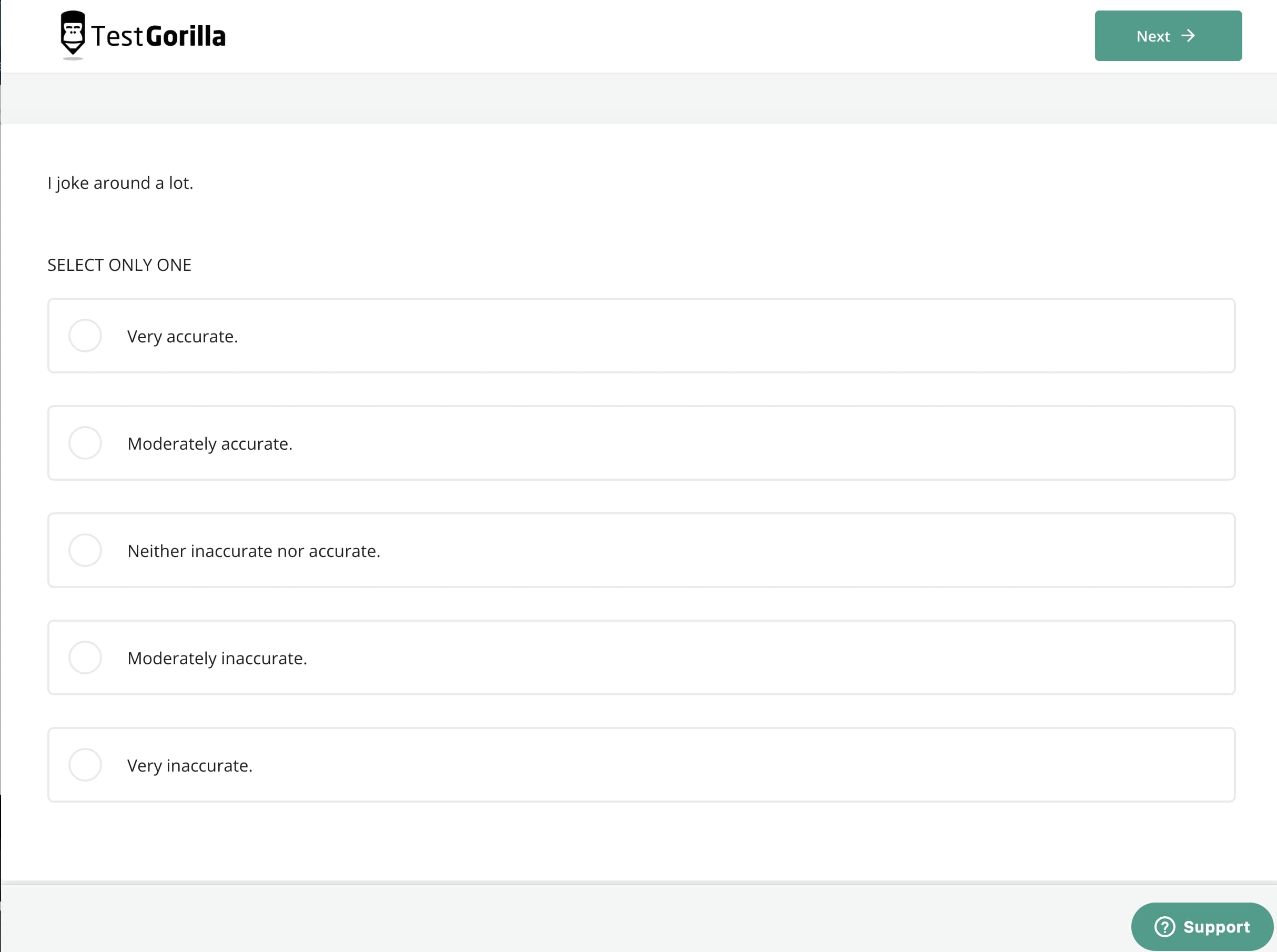Screen dimensions: 1277x952
Task: Click the gray strip below the header
Action: pyautogui.click(x=638, y=98)
